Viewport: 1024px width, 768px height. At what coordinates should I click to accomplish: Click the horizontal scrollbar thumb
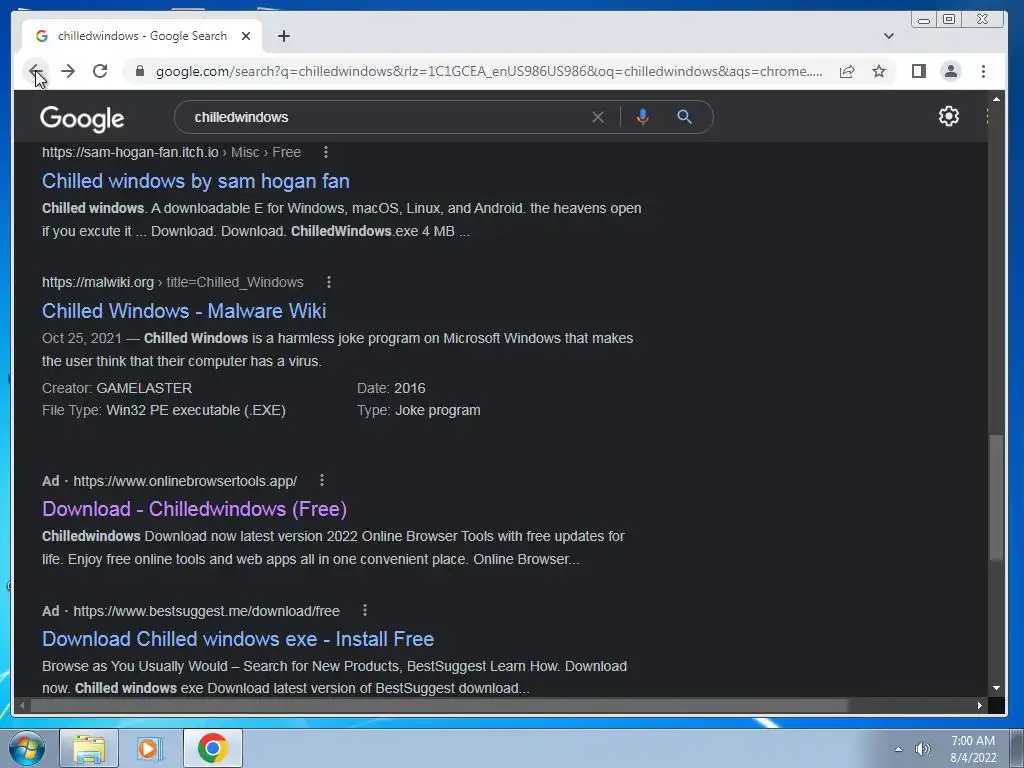[x=439, y=705]
